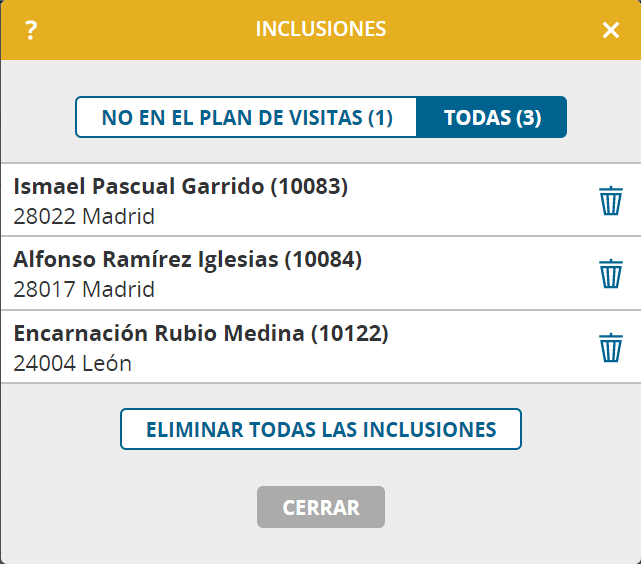
Task: Click the Inclusiones dialog title
Action: coord(321,29)
